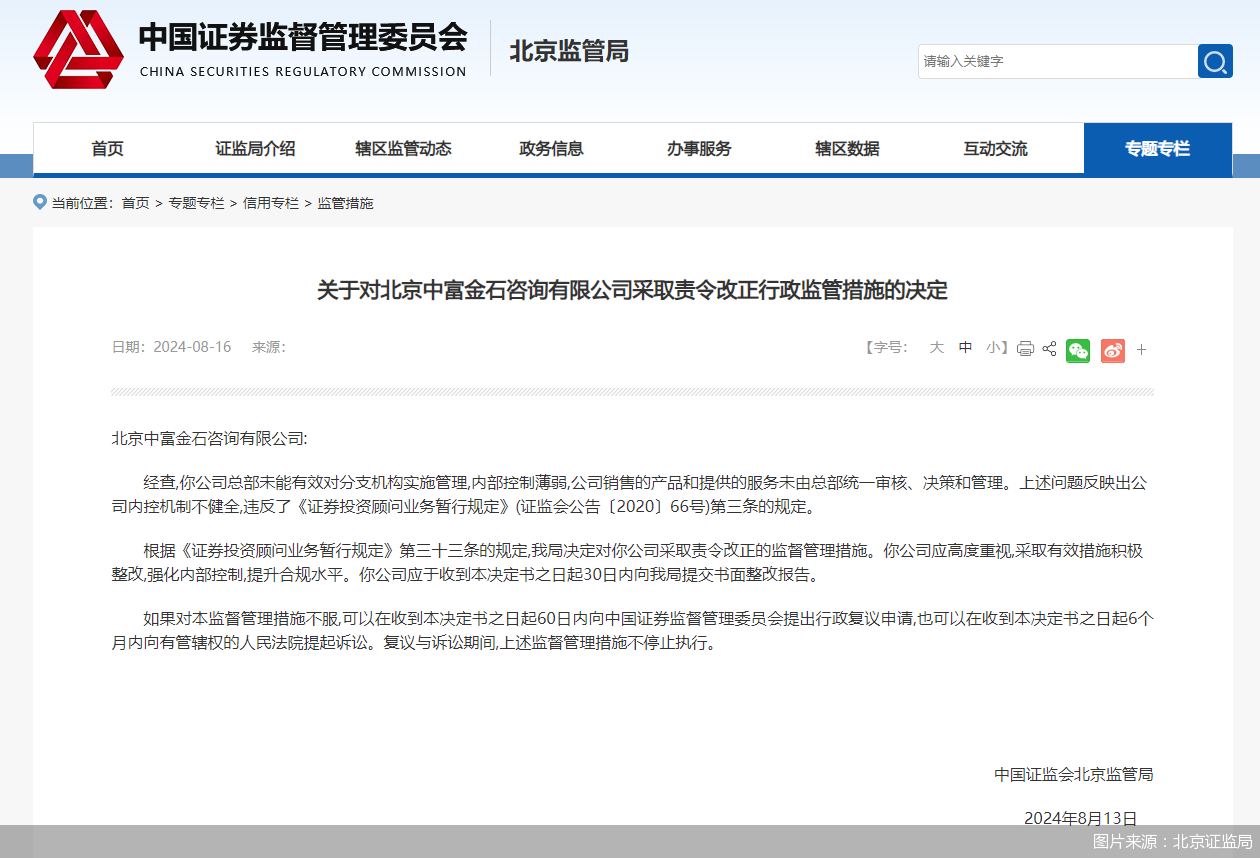Click the paragraph starting with 经查
The image size is (1260, 858).
pos(630,494)
